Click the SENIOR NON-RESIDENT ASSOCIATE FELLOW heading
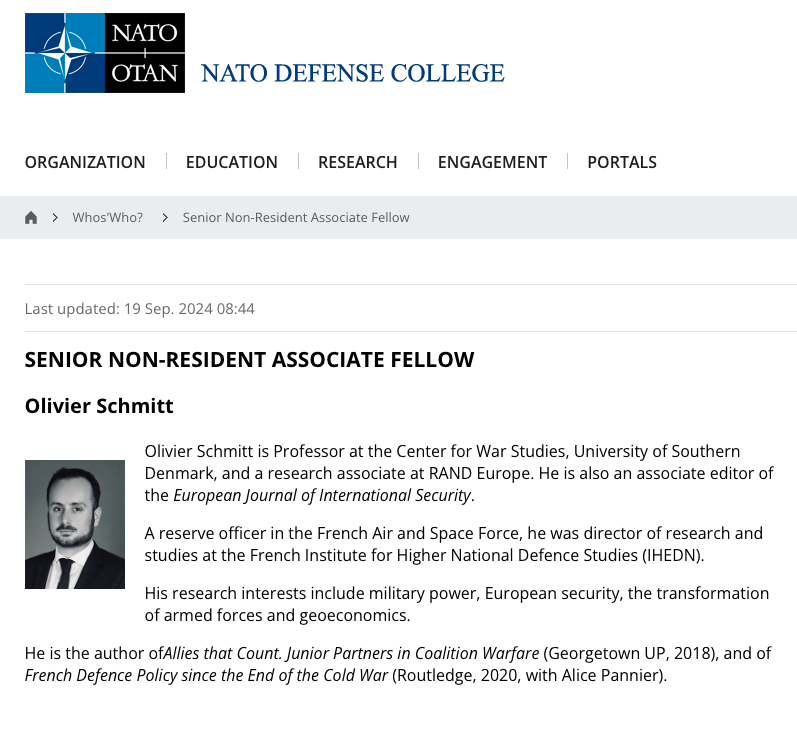Image resolution: width=797 pixels, height=737 pixels. pyautogui.click(x=250, y=360)
